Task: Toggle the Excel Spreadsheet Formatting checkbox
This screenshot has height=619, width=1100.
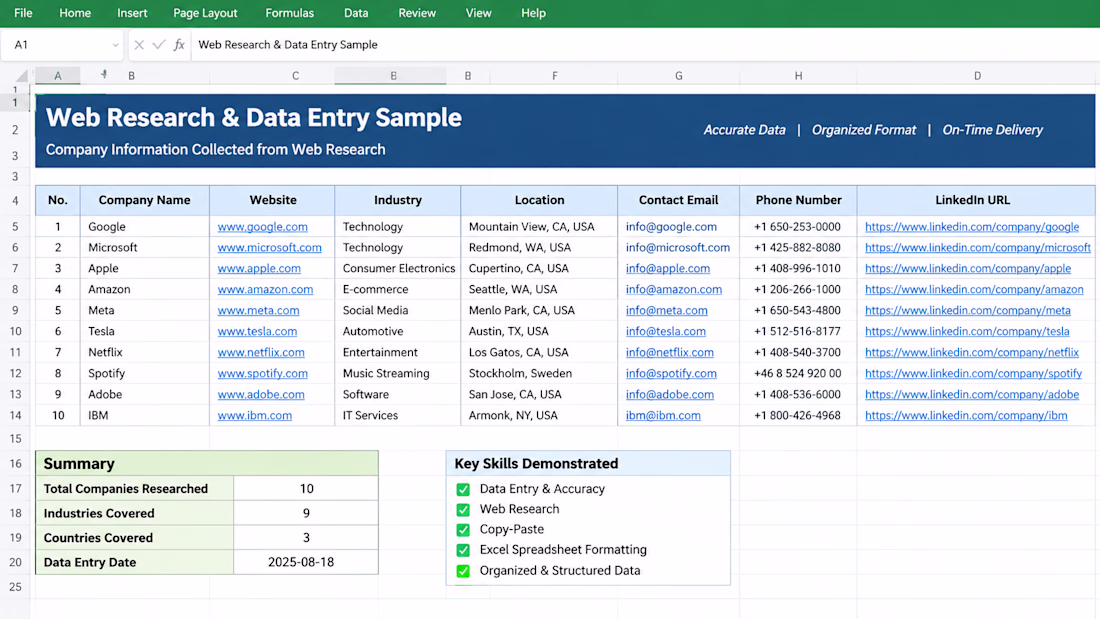Action: [463, 550]
